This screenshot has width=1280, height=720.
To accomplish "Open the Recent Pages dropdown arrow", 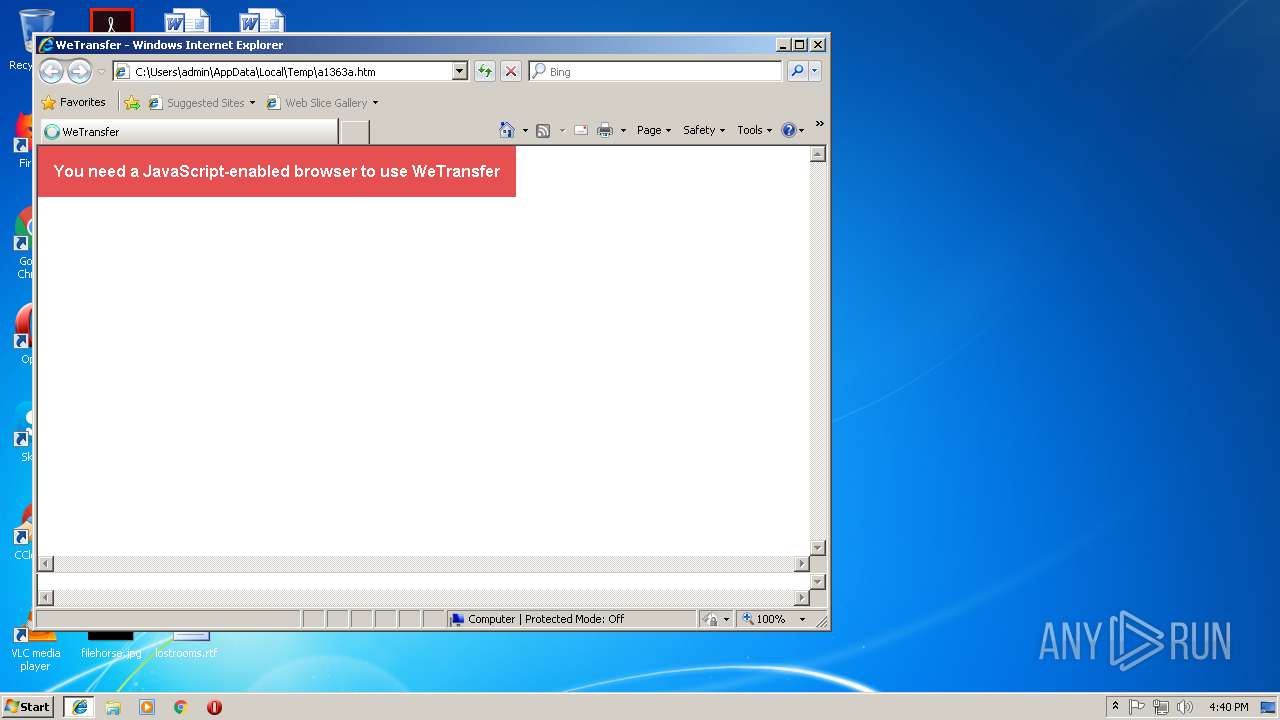I will [x=101, y=72].
